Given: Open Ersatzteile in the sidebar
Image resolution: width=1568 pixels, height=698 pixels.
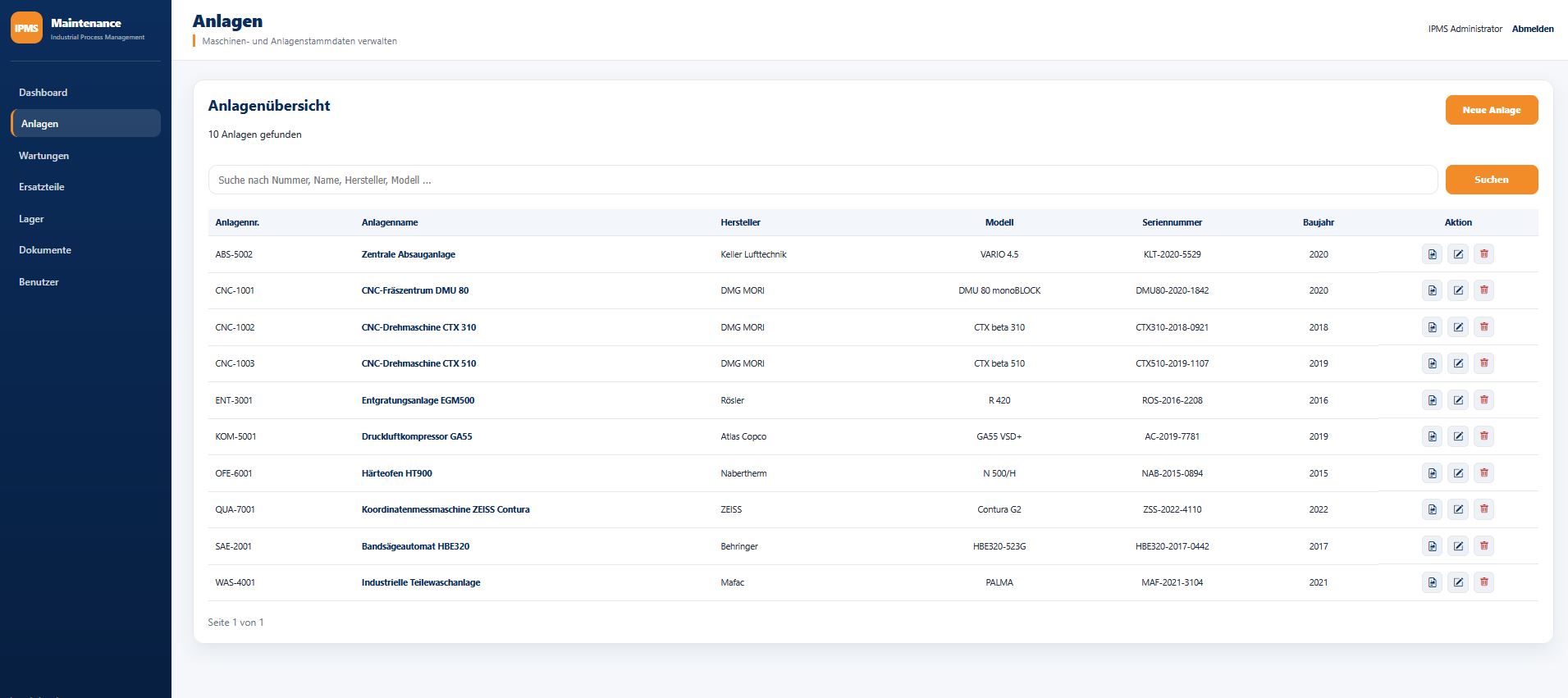Looking at the screenshot, I should point(85,187).
